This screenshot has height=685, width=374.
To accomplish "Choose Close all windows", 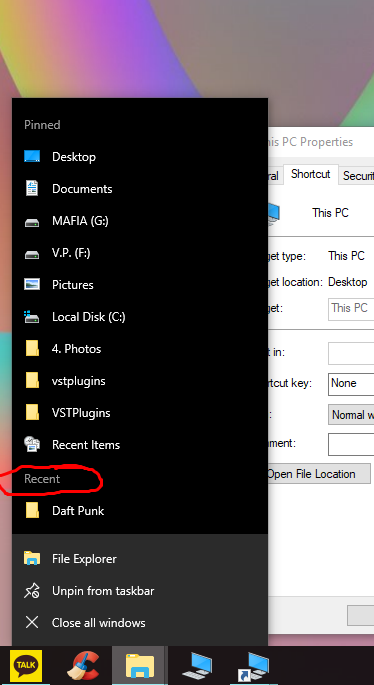I will click(x=140, y=623).
